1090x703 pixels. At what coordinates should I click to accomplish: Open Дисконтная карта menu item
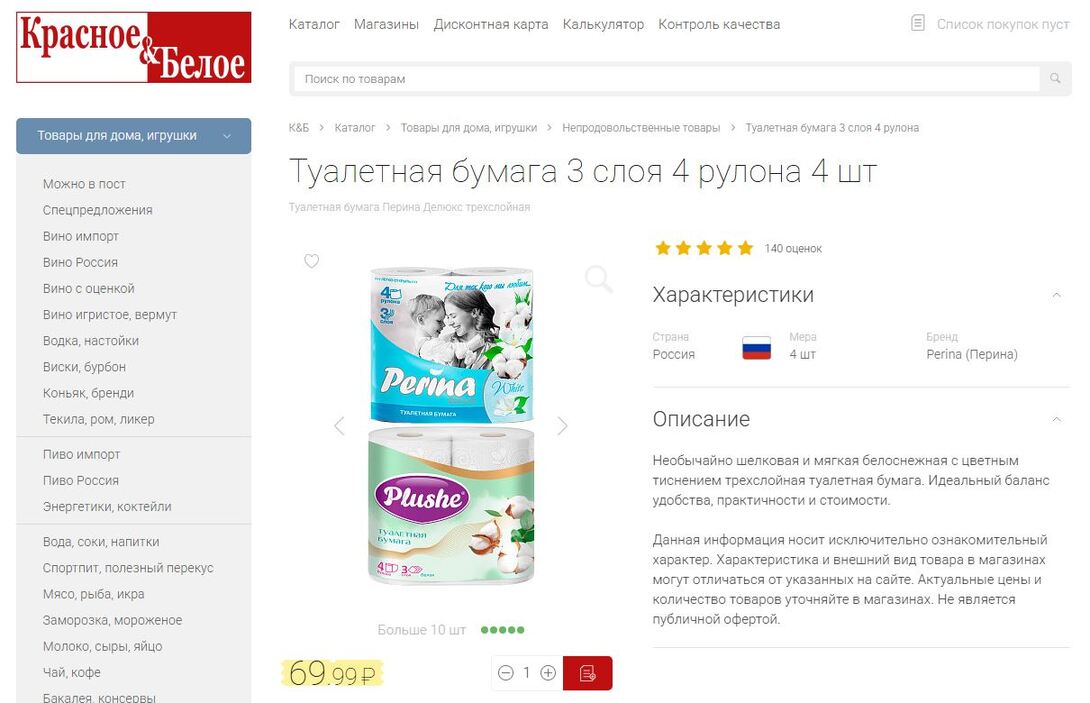[x=491, y=24]
